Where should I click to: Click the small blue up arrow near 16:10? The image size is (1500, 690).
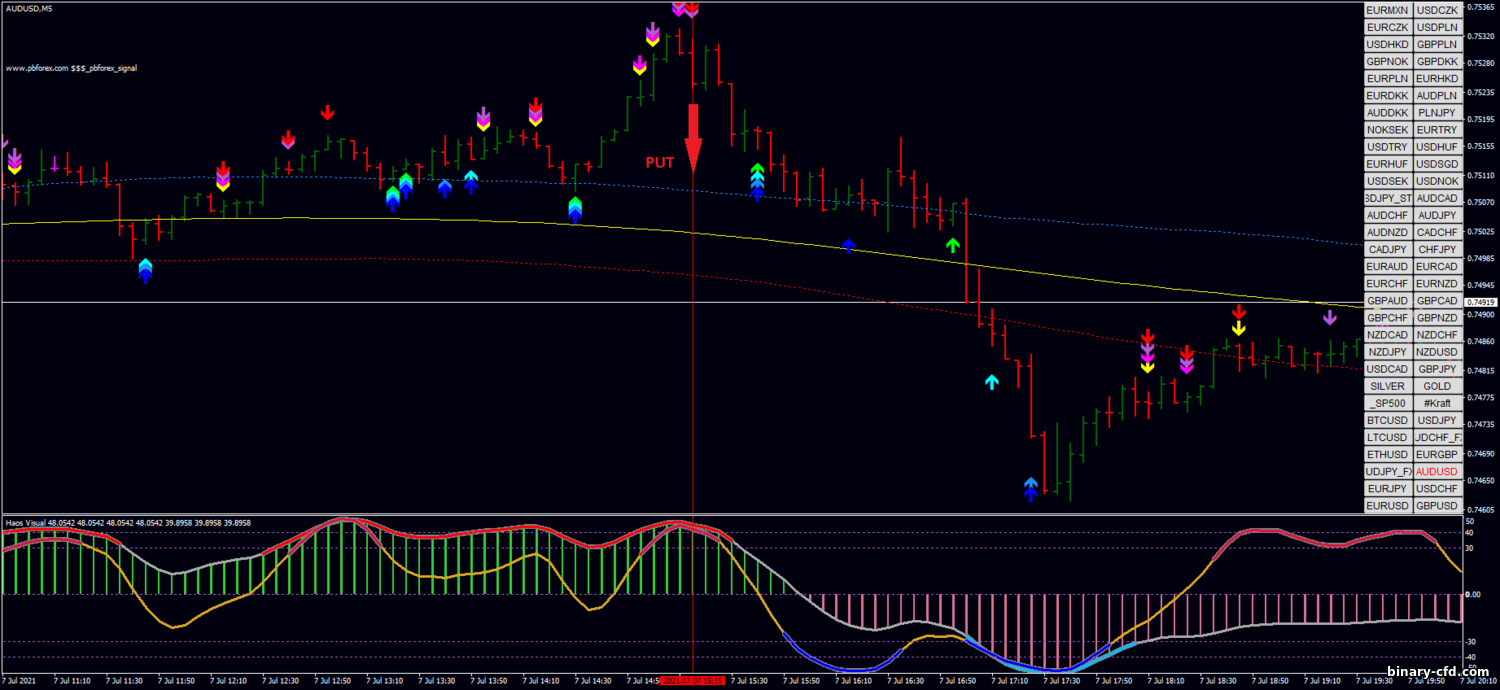click(x=848, y=245)
